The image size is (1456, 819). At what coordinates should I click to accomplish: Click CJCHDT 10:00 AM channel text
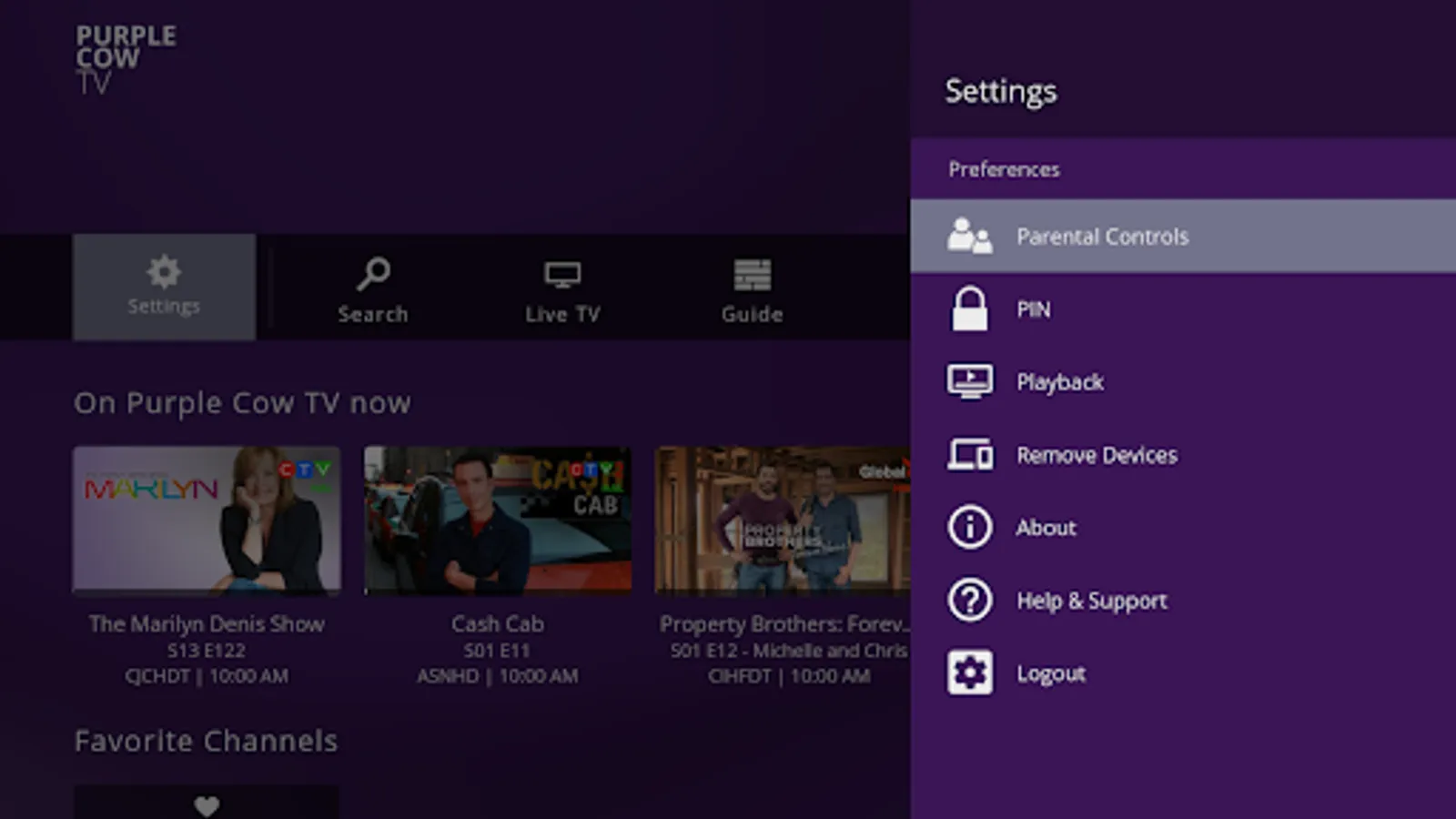pos(207,676)
